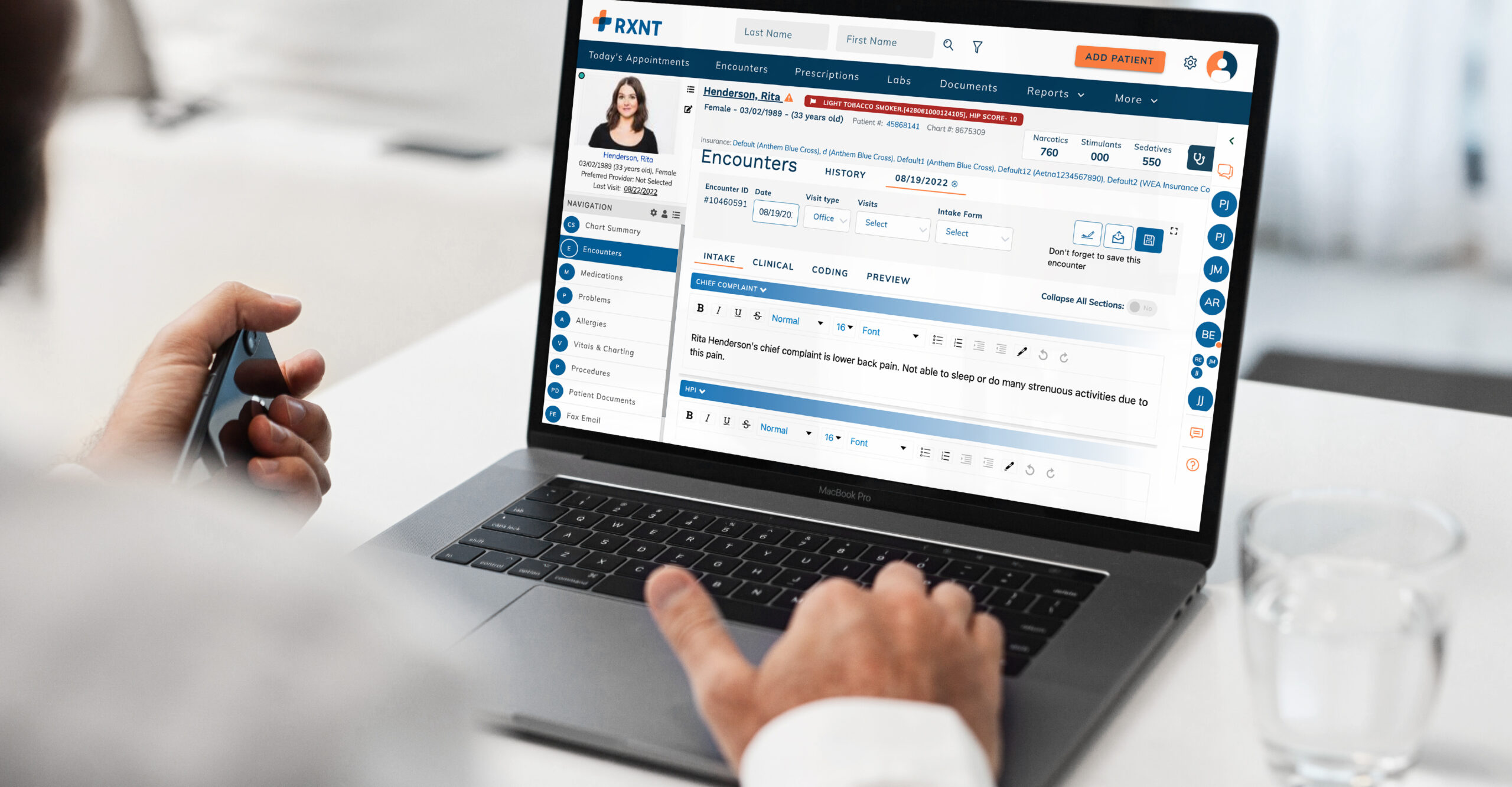Select font size 16 slider control
Image resolution: width=1512 pixels, height=787 pixels.
(x=841, y=329)
